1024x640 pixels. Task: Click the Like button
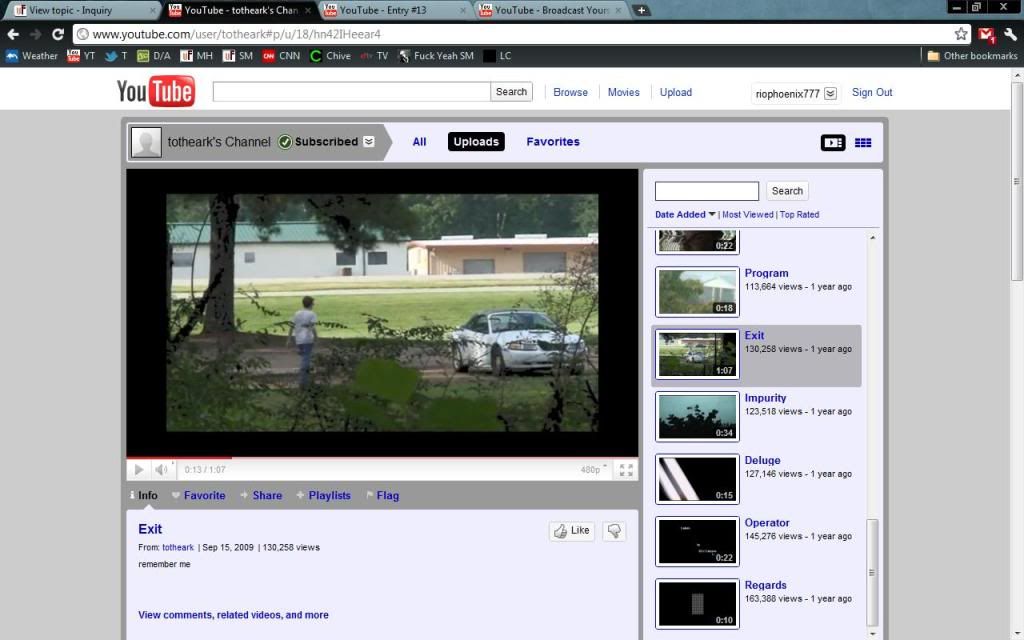[x=572, y=531]
